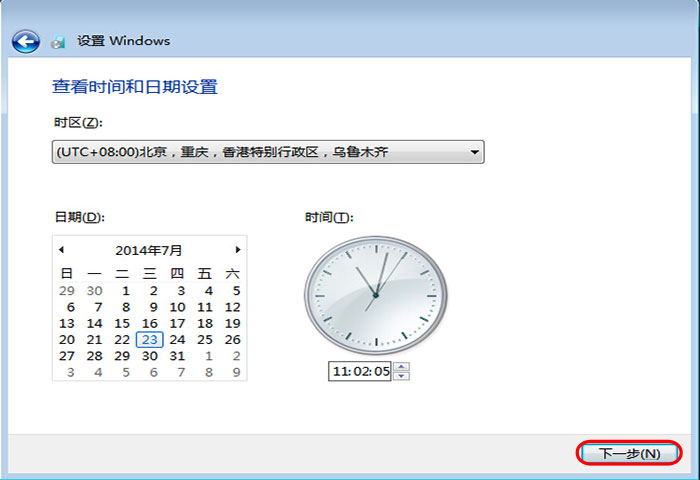Click the analog clock face
700x480 pixels.
pos(375,295)
